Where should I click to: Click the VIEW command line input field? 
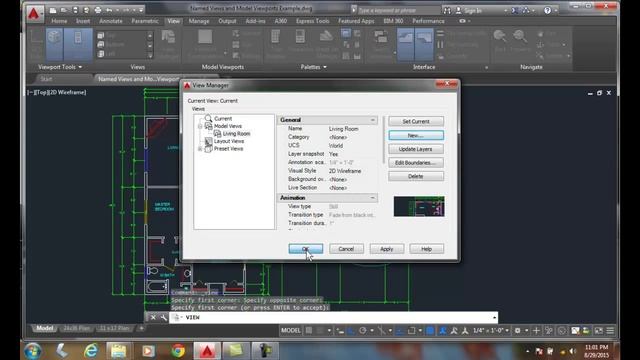334,317
